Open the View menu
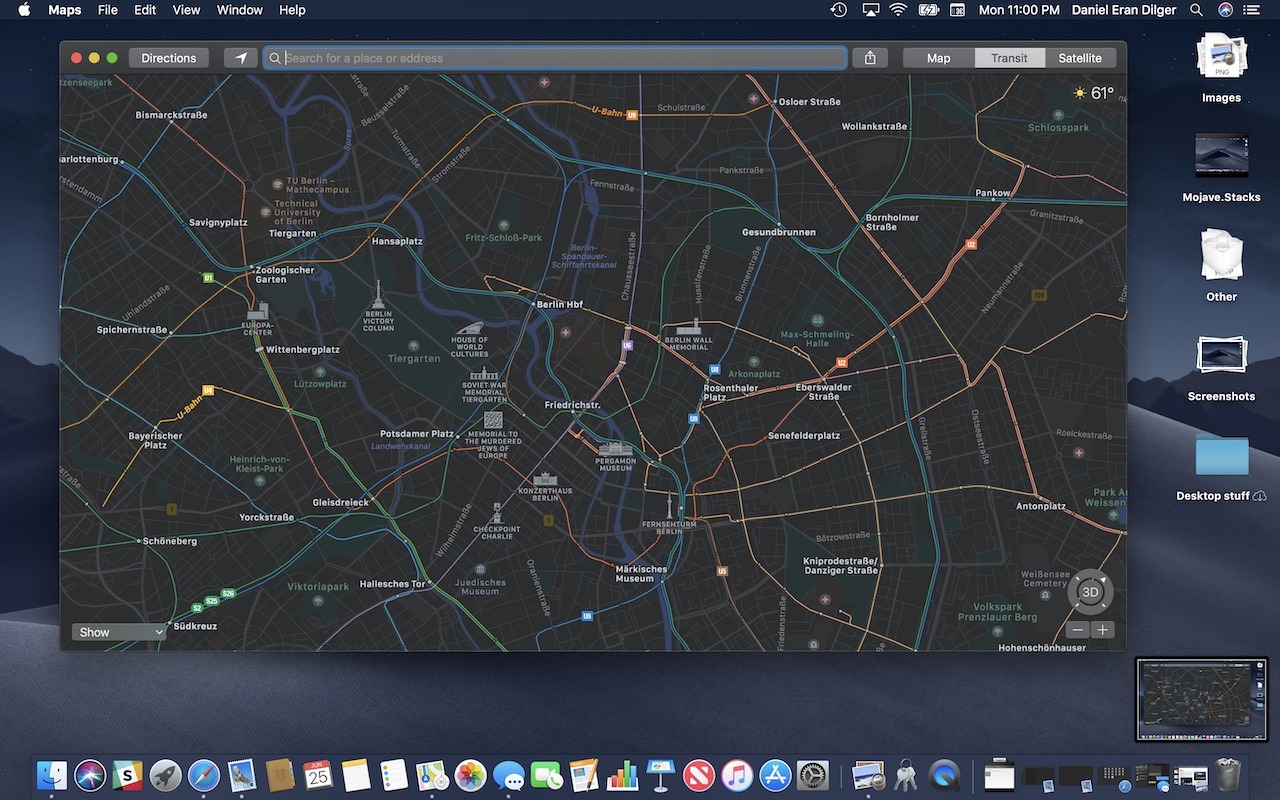This screenshot has height=800, width=1280. (x=186, y=10)
